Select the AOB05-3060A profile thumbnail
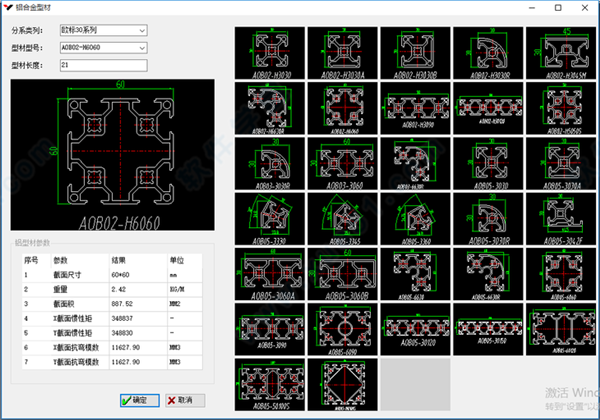 270,274
